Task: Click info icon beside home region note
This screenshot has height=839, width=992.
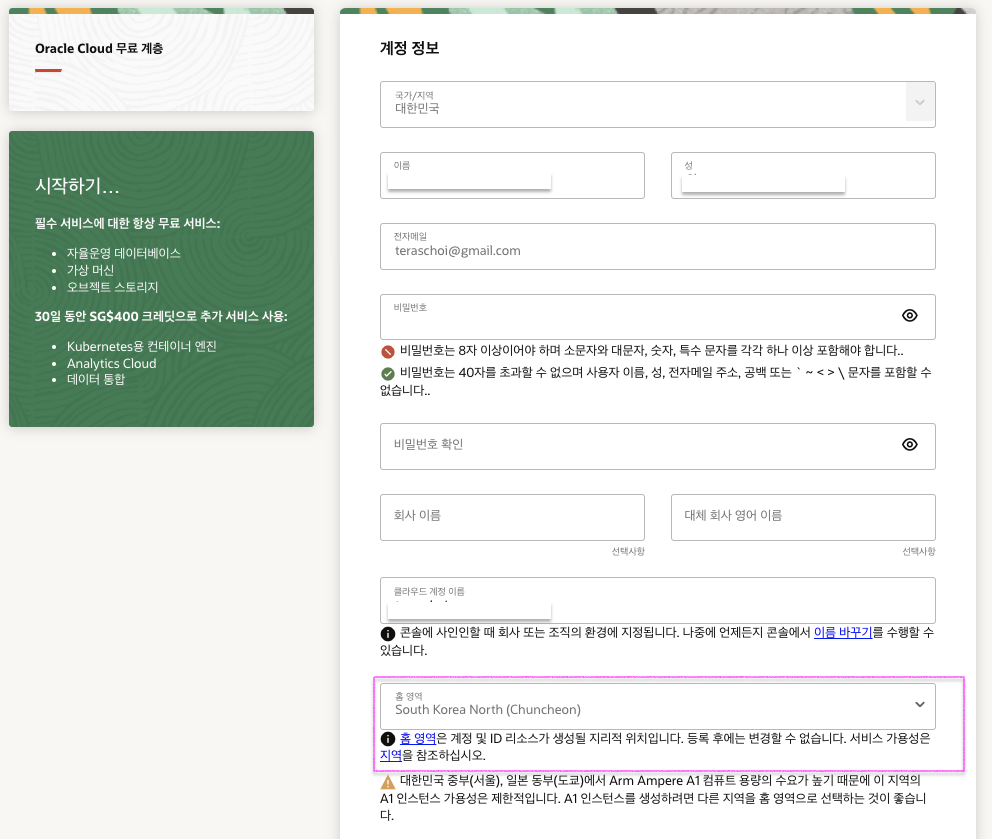Action: coord(388,739)
